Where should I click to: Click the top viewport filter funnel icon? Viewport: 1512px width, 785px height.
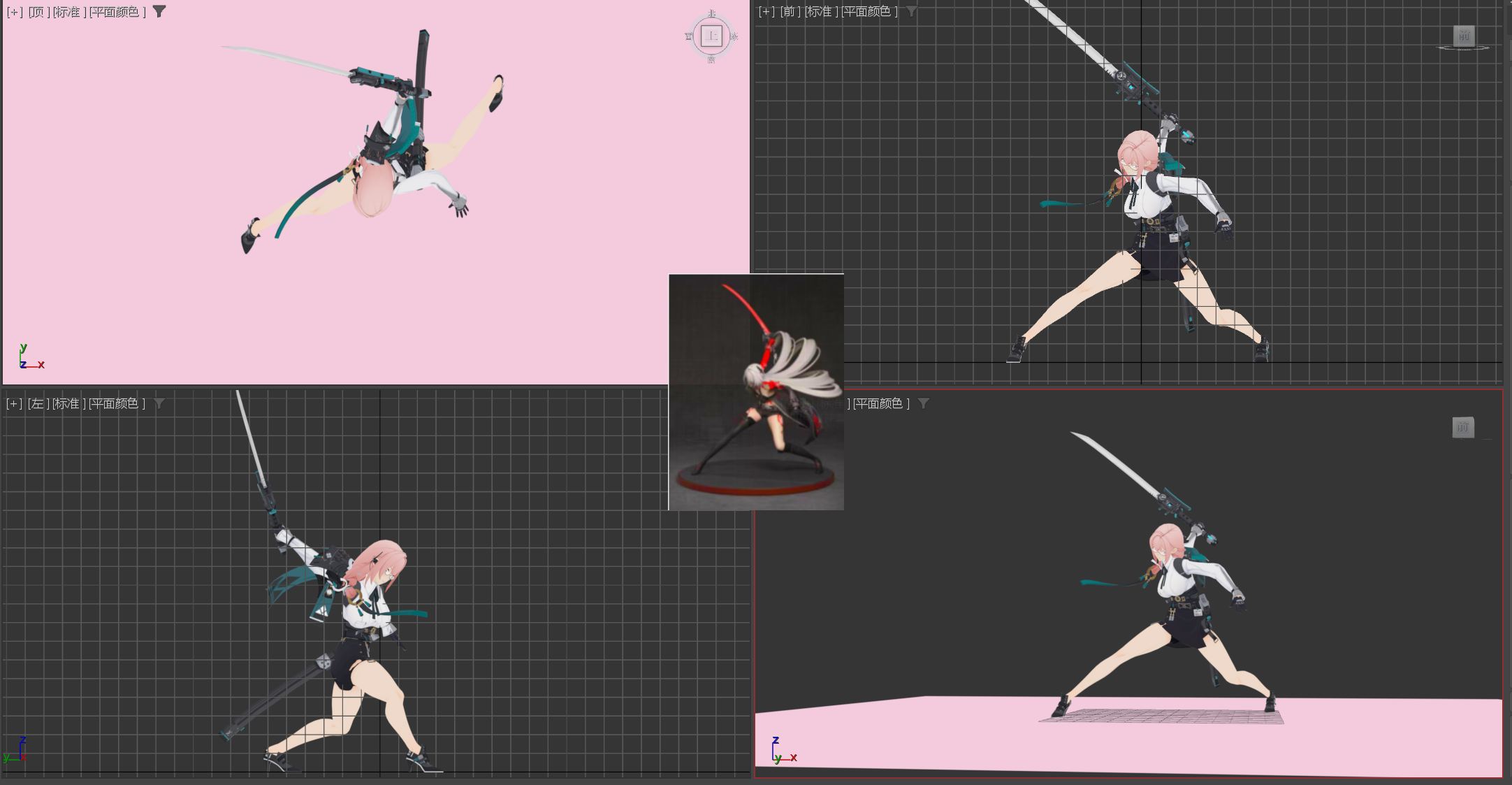coord(159,11)
